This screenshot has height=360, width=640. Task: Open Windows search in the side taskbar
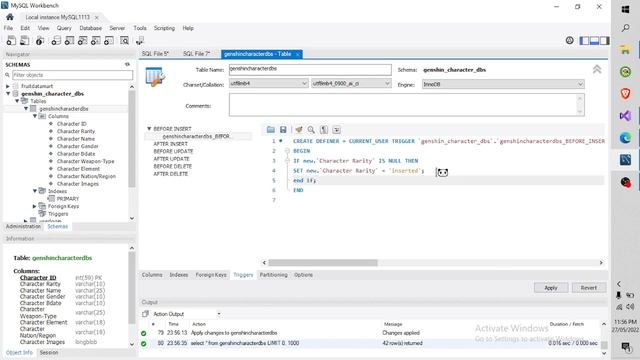(x=625, y=28)
